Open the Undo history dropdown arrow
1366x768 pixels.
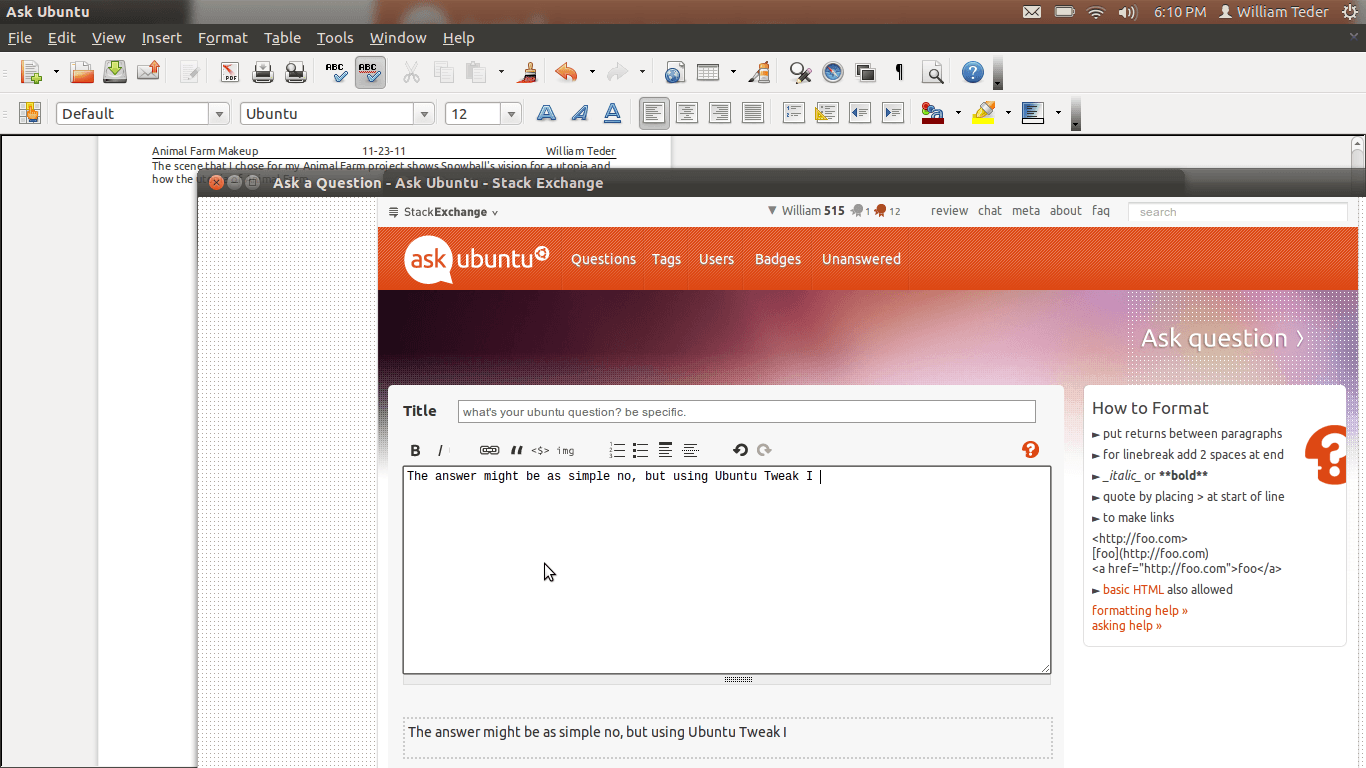click(592, 72)
